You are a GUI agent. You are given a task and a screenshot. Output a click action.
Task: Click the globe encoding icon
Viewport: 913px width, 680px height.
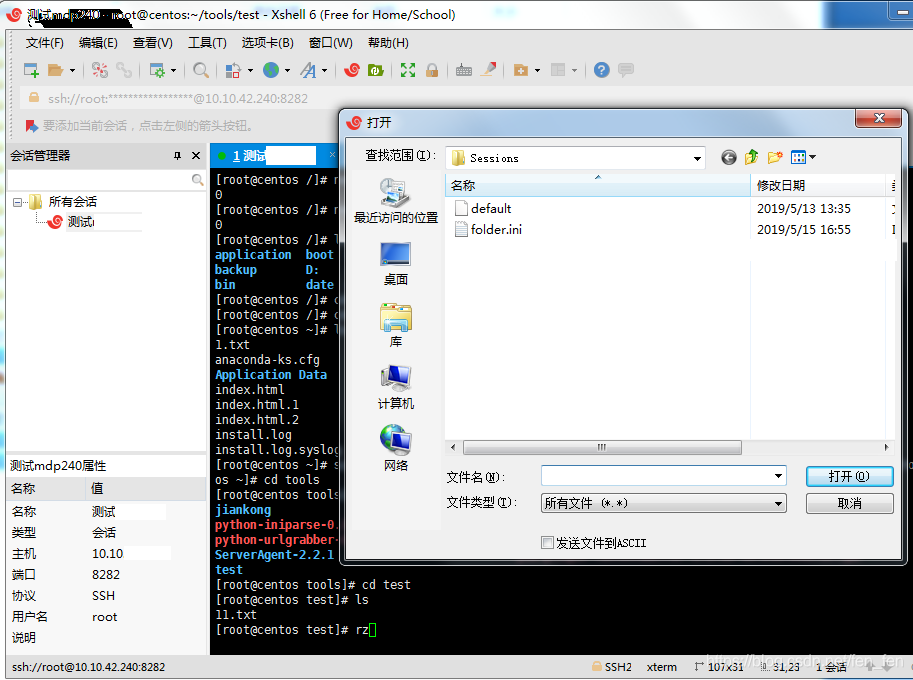(271, 70)
